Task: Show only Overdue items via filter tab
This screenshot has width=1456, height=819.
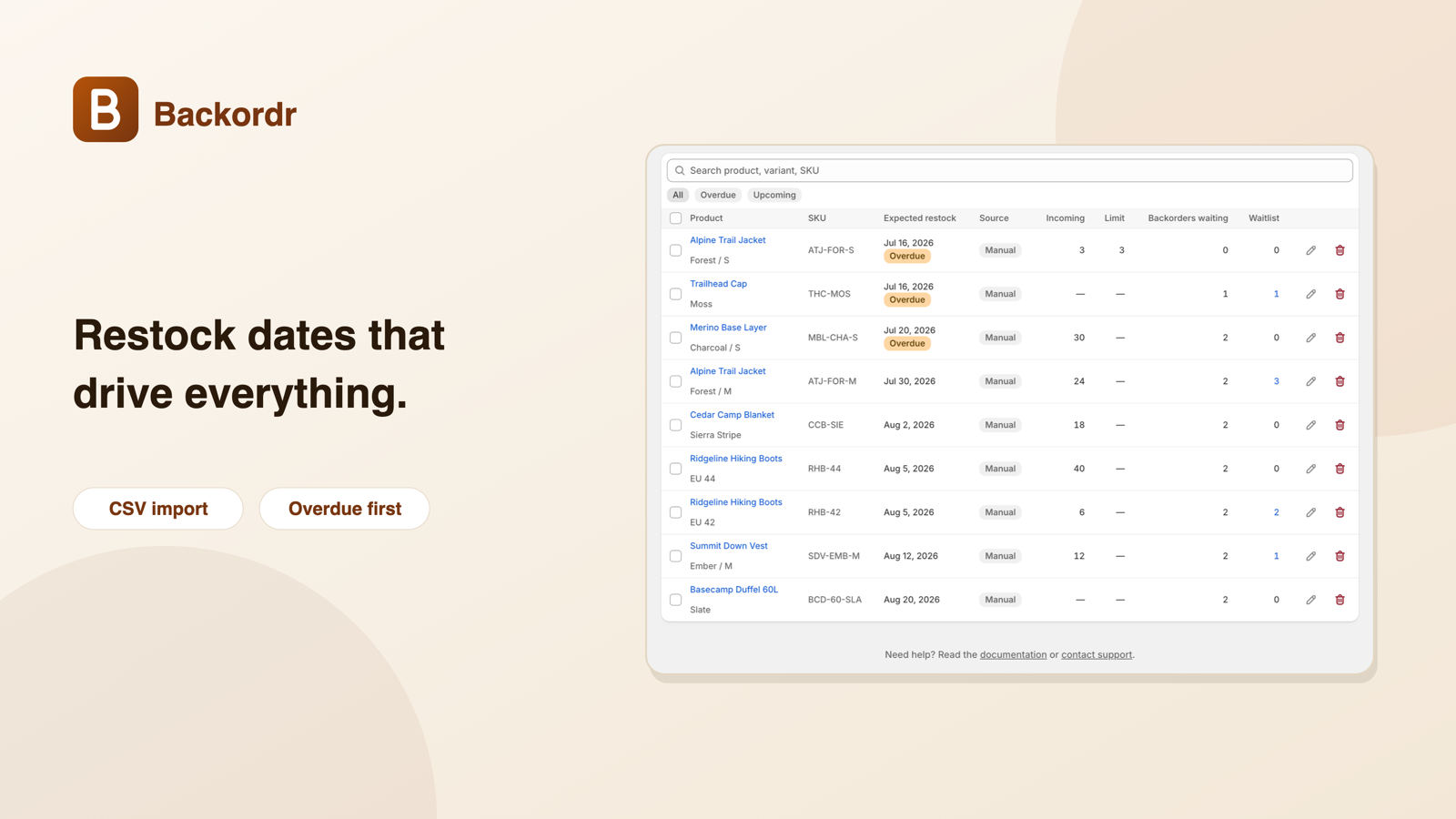Action: click(718, 195)
